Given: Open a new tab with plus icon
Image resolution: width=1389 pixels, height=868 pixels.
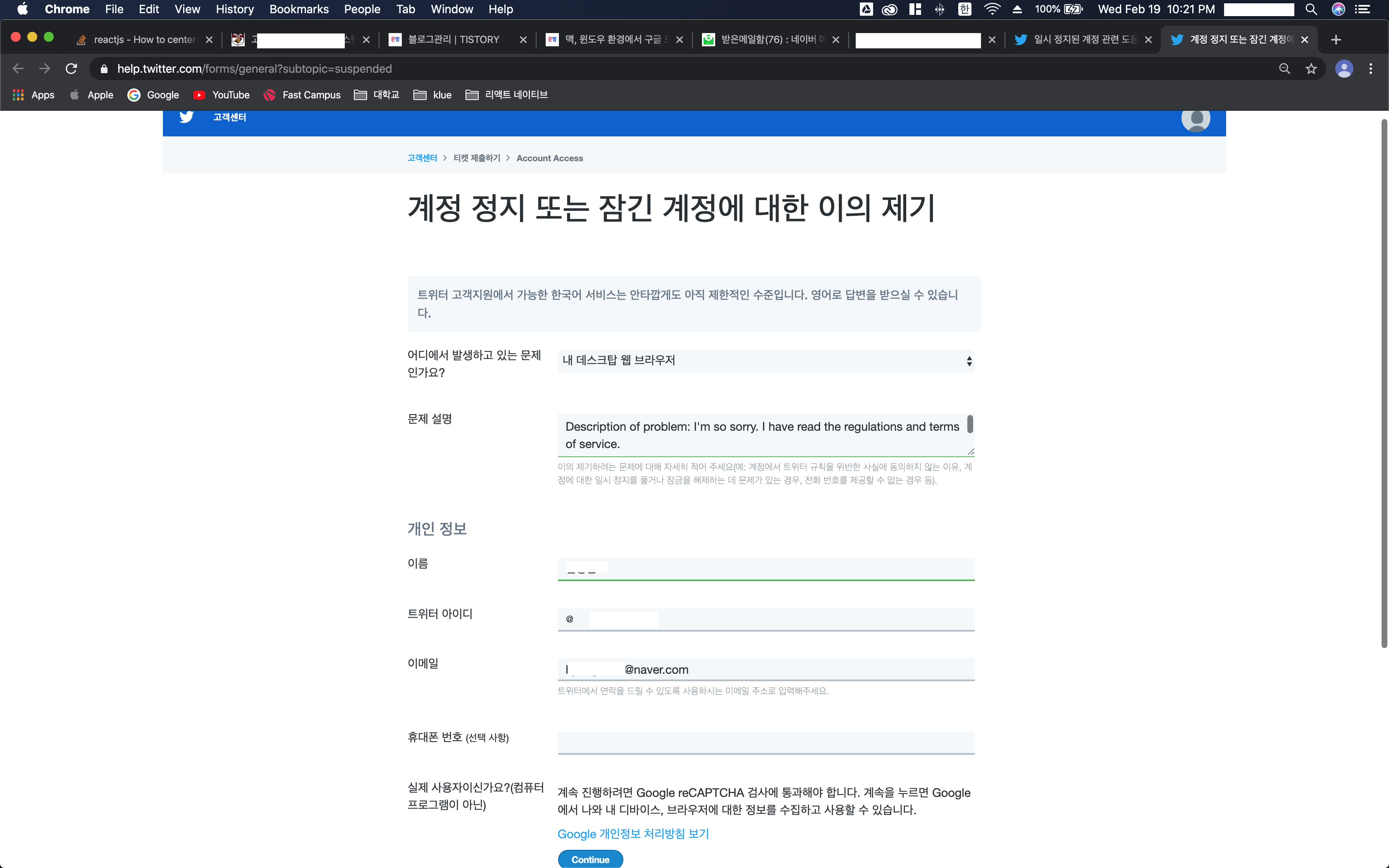Looking at the screenshot, I should click(1336, 40).
